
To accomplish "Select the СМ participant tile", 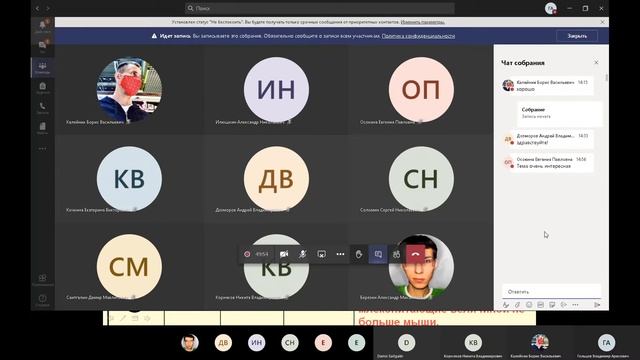I will (x=129, y=267).
